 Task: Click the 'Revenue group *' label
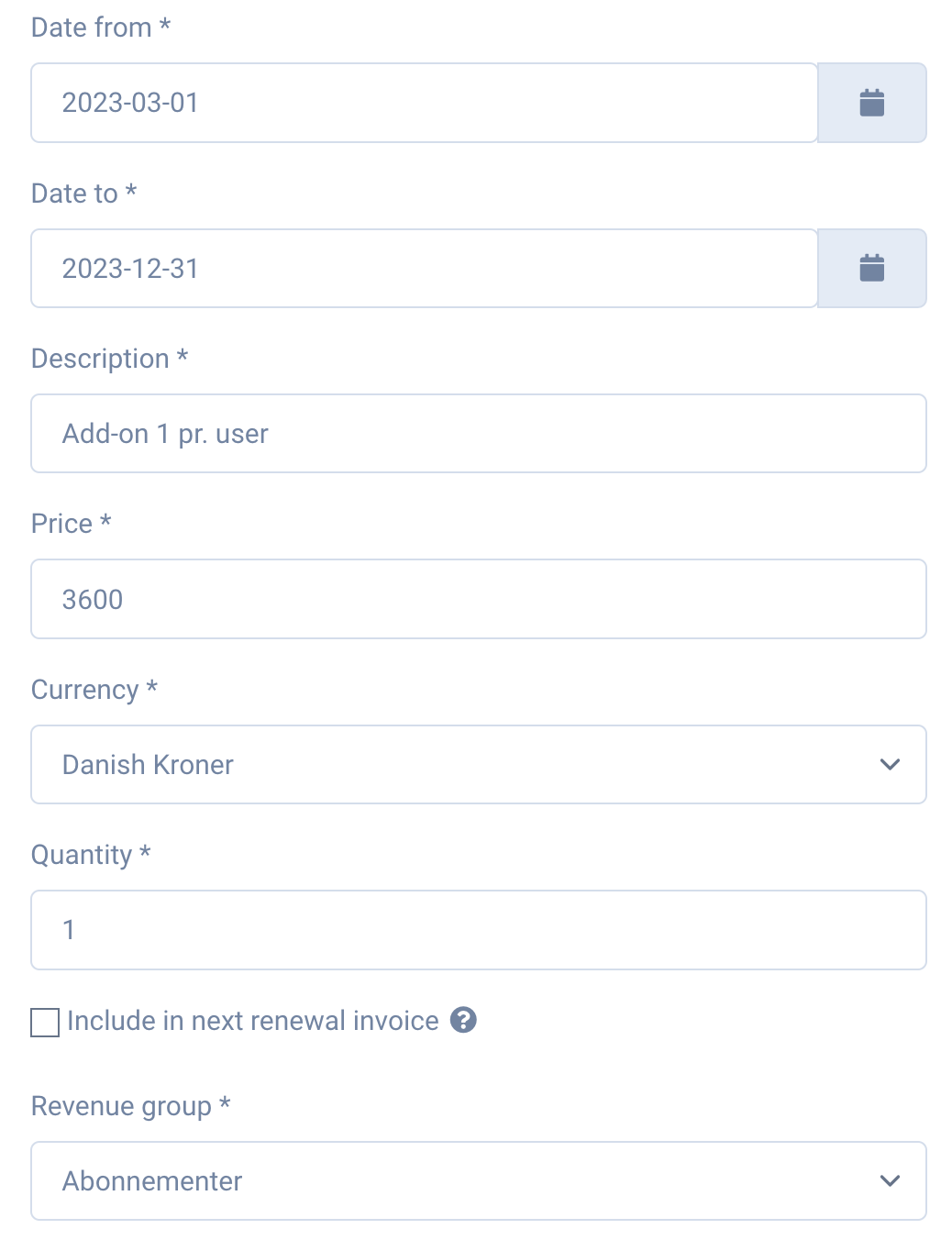pos(131,1106)
